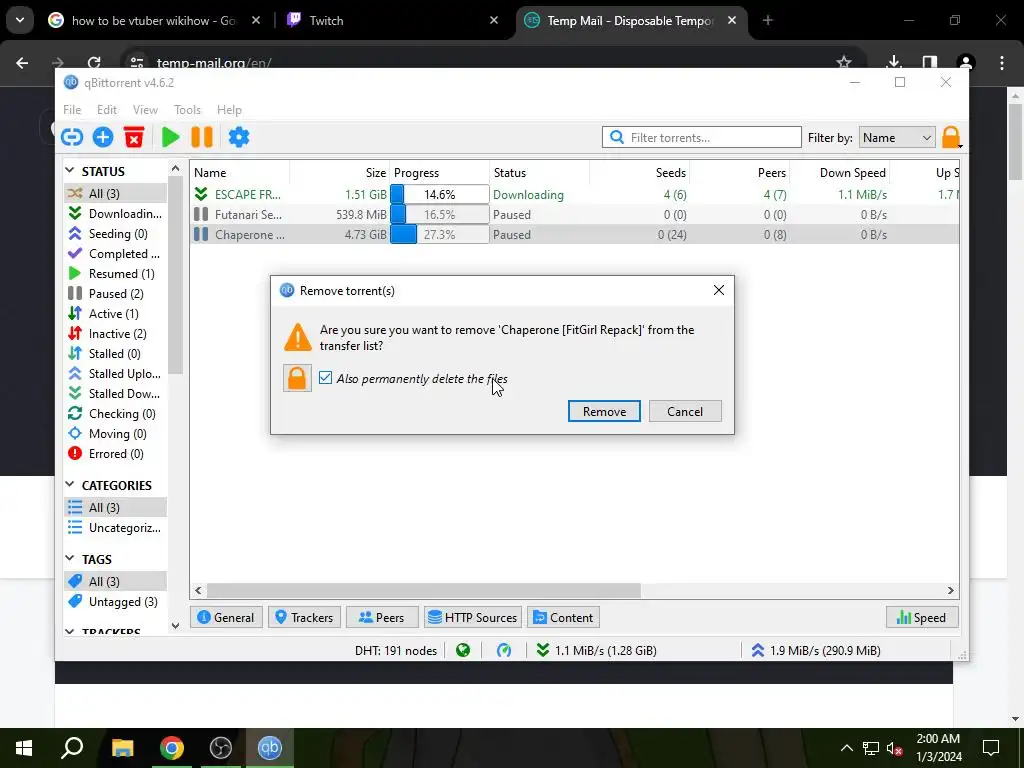Click the Cancel button in dialog
Viewport: 1024px width, 768px height.
click(685, 411)
